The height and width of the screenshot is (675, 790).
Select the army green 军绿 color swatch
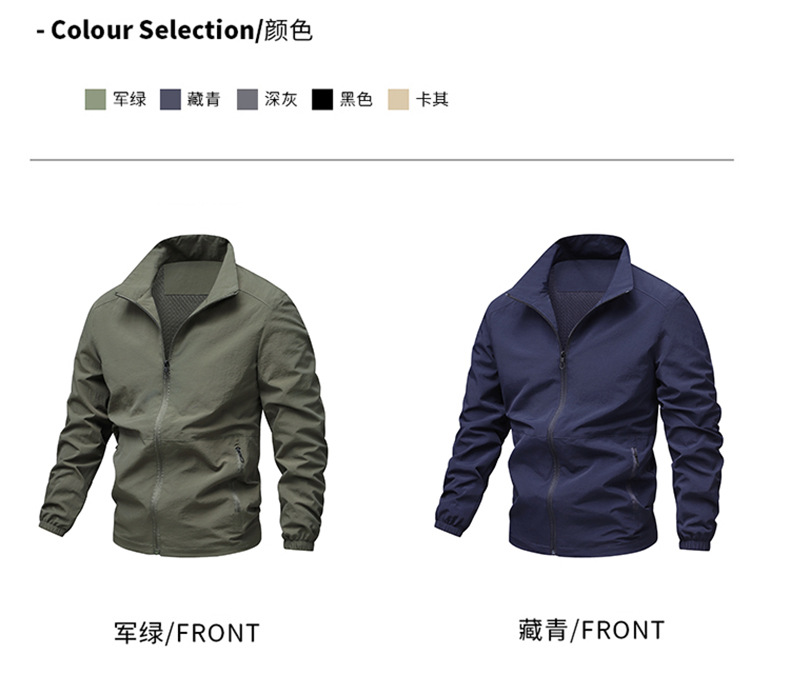tap(95, 99)
